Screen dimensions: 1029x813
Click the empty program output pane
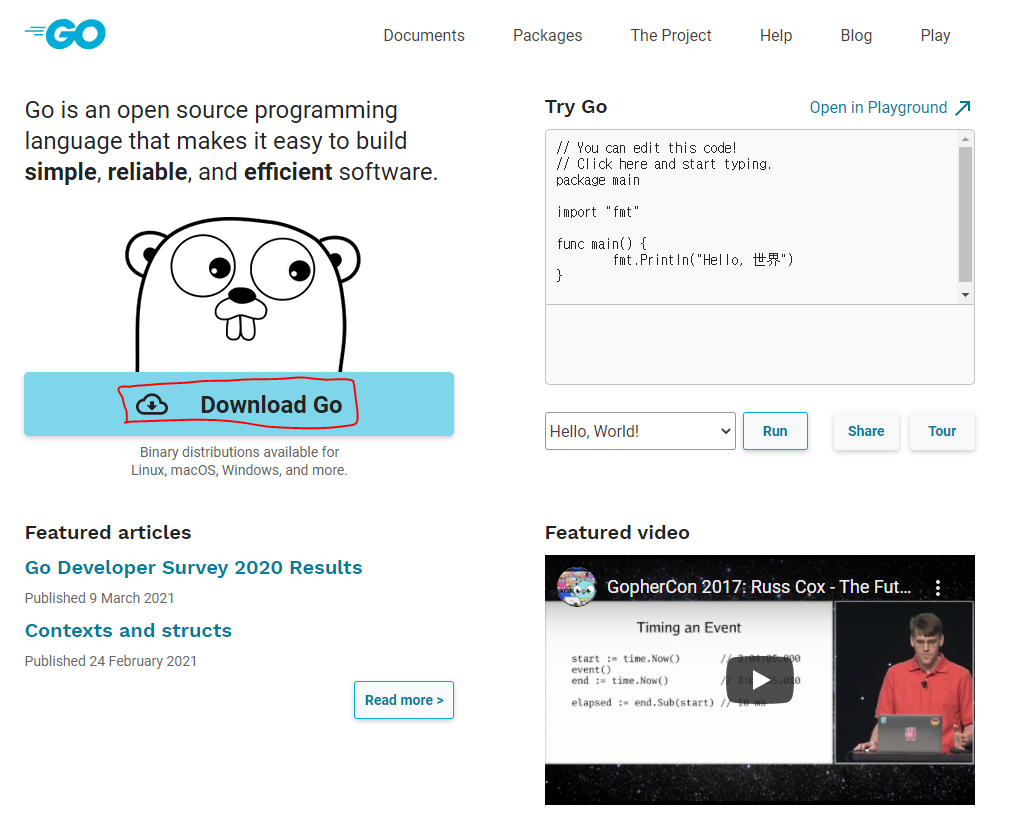(759, 344)
